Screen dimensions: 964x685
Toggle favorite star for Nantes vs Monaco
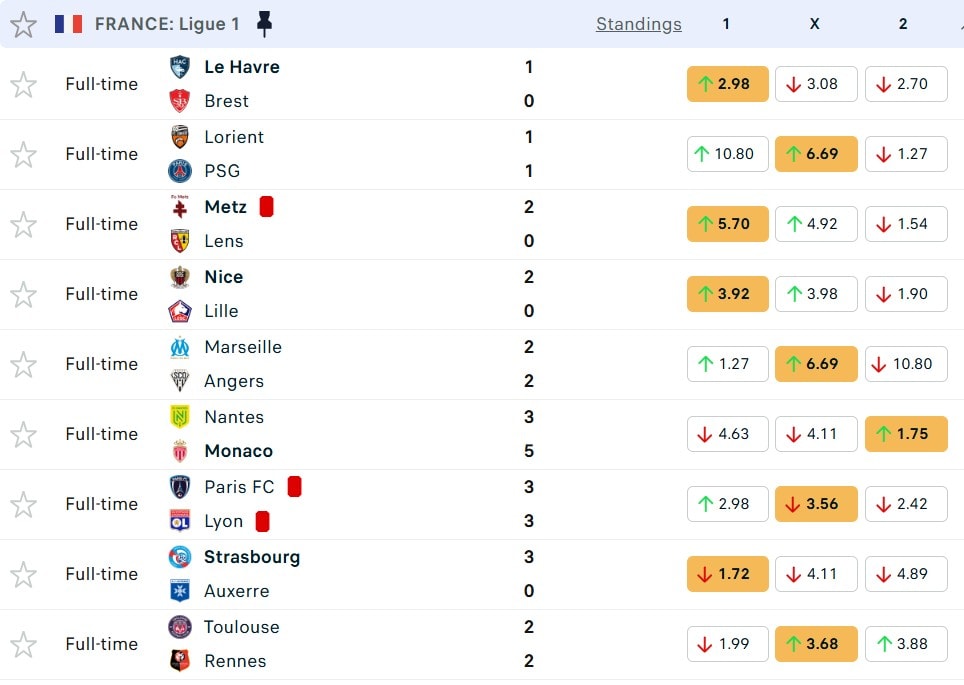coord(23,435)
